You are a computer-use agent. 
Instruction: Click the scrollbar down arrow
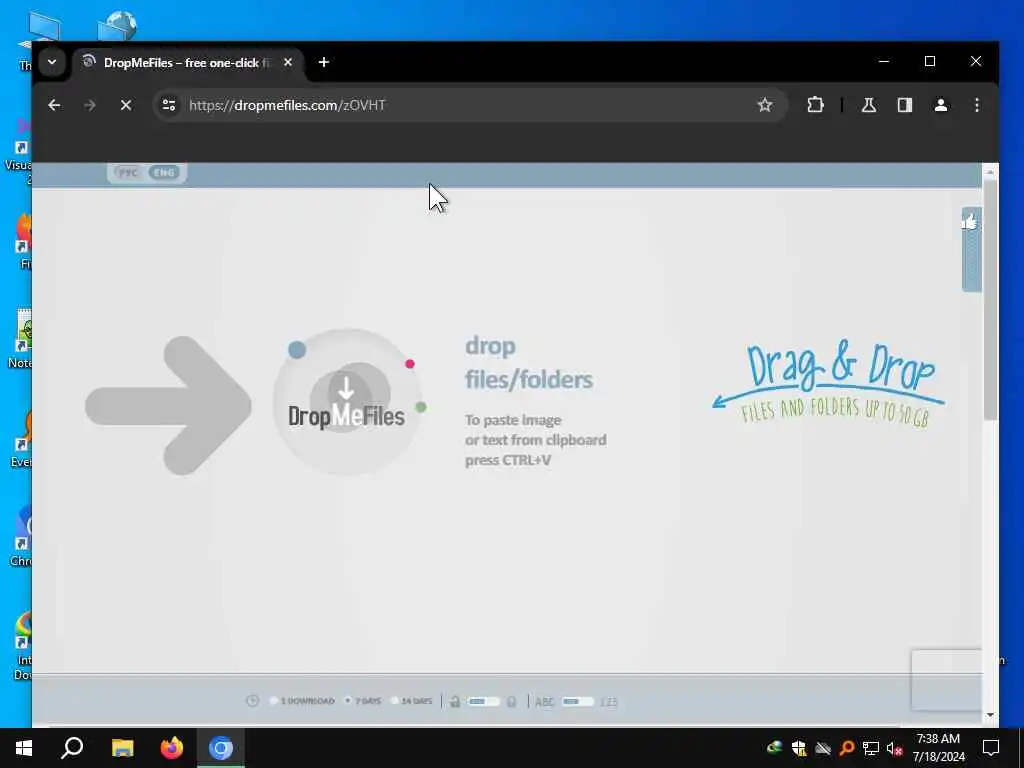(990, 715)
